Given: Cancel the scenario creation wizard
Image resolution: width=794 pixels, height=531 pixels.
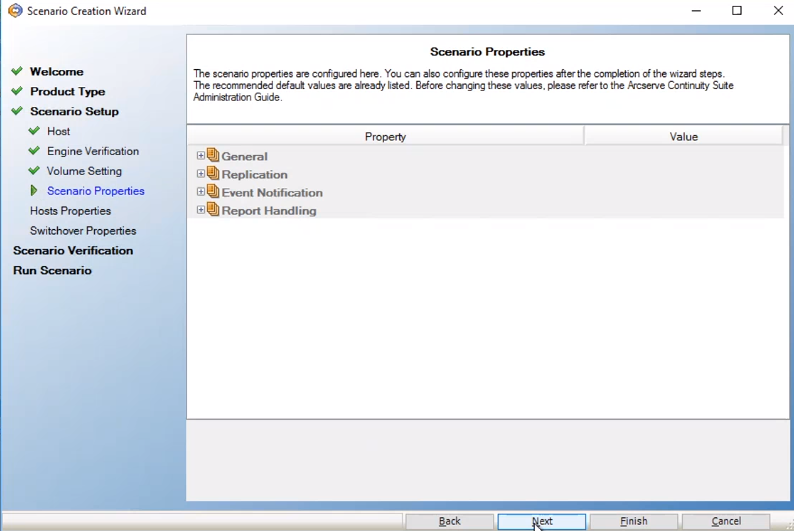Looking at the screenshot, I should click(726, 521).
